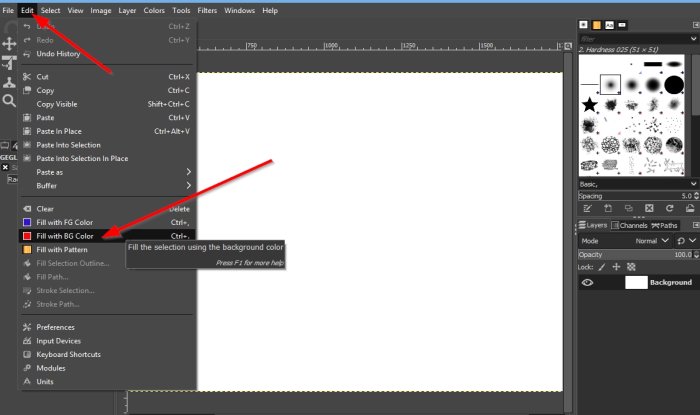This screenshot has width=700, height=415.
Task: Expand the brush filter dropdown
Action: coord(693,39)
